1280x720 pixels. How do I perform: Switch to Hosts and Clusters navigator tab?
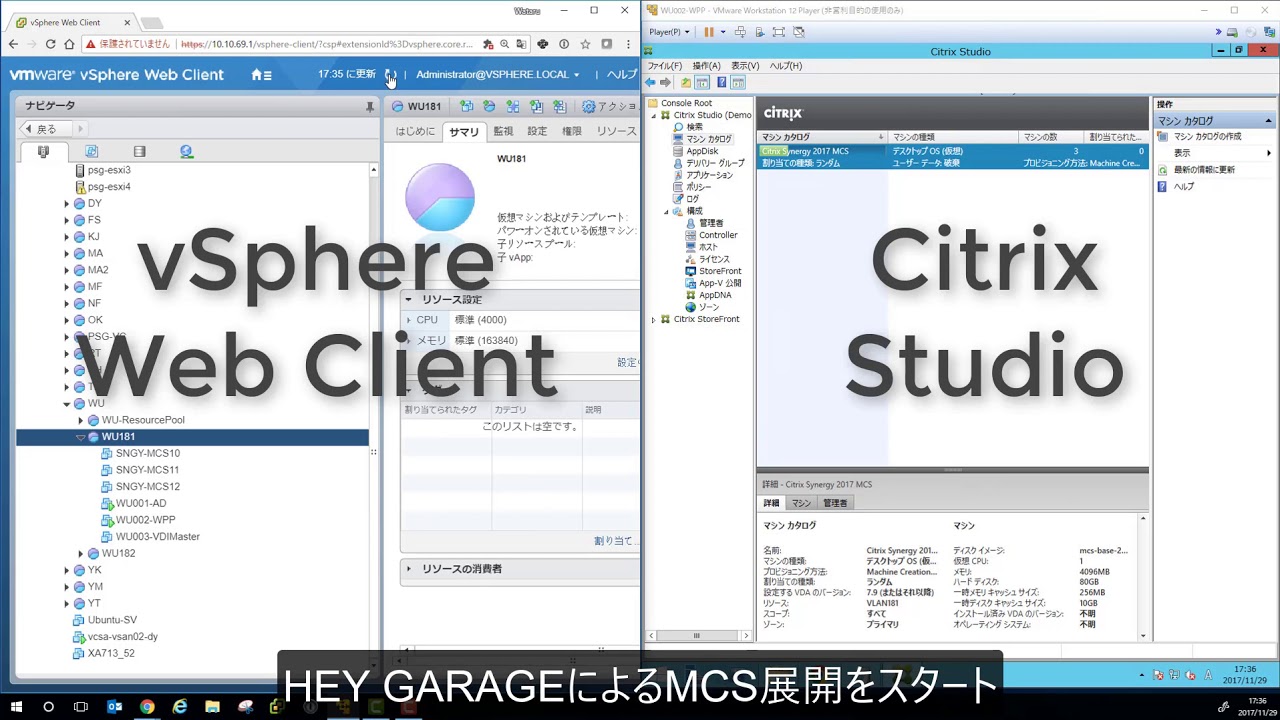click(43, 152)
